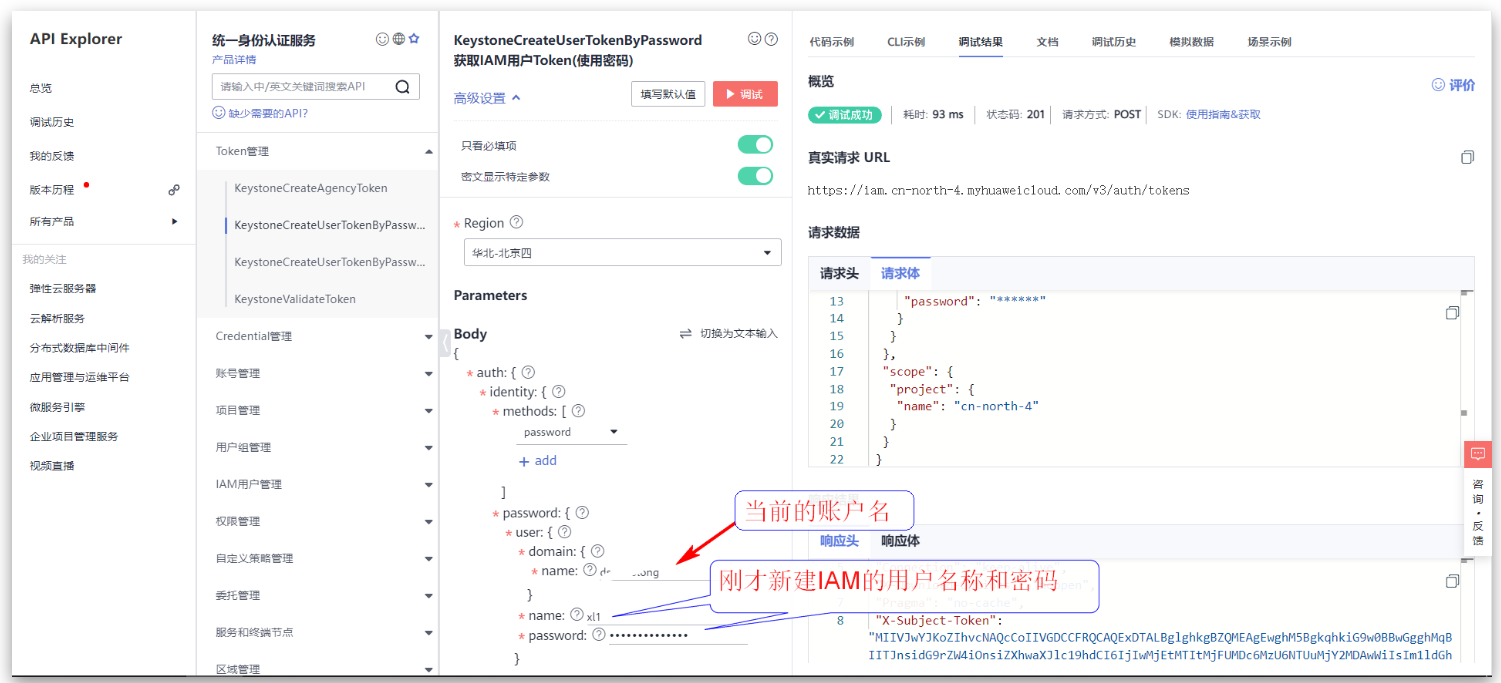Select the 响应体 tab
1501x683 pixels.
coord(900,541)
